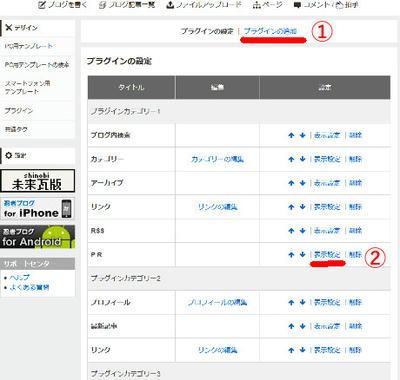Viewport: 400px width, 380px height.
Task: Move カテゴリー plugin up with arrow
Action: coord(291,159)
